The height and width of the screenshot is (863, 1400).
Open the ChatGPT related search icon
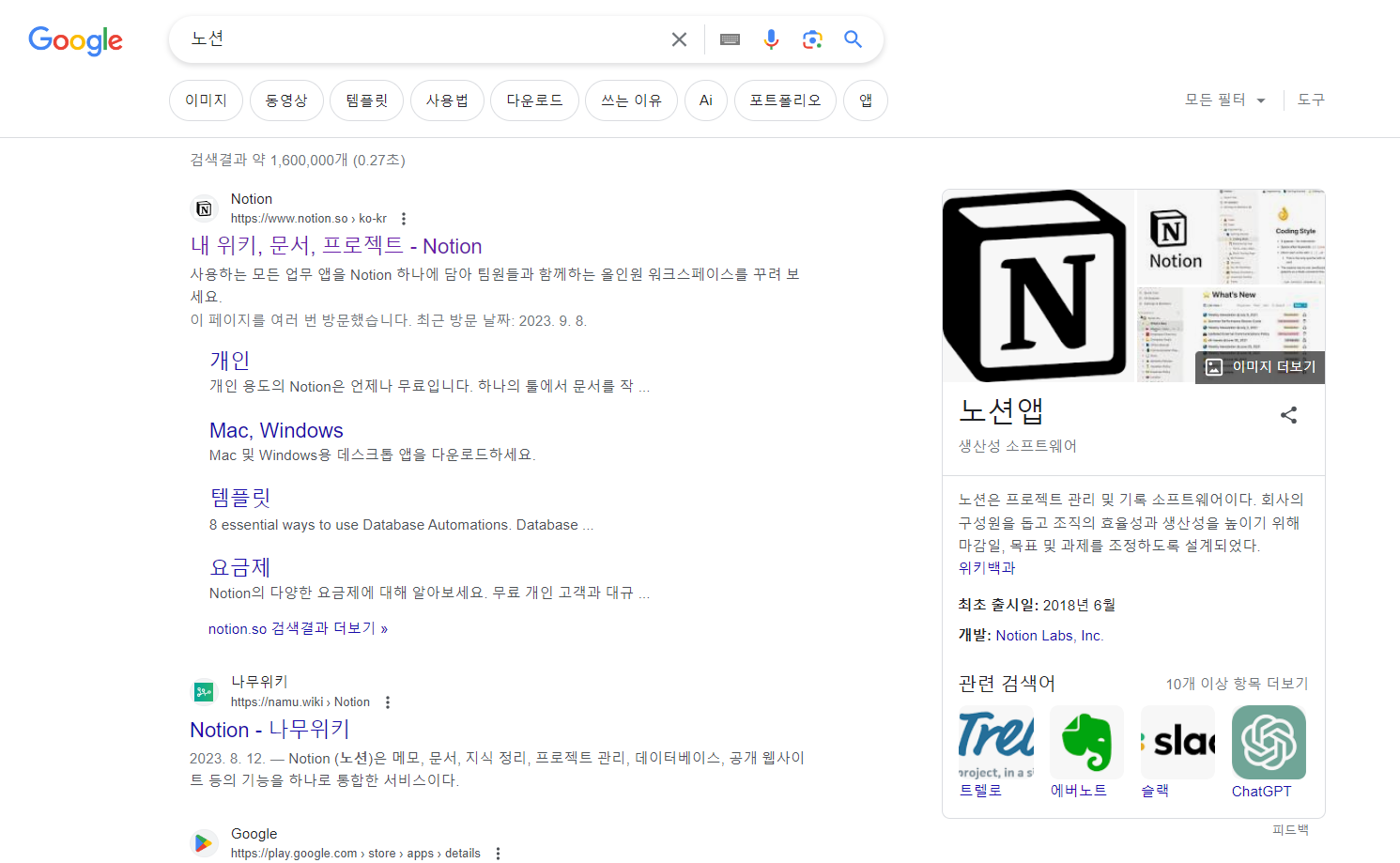coord(1269,742)
